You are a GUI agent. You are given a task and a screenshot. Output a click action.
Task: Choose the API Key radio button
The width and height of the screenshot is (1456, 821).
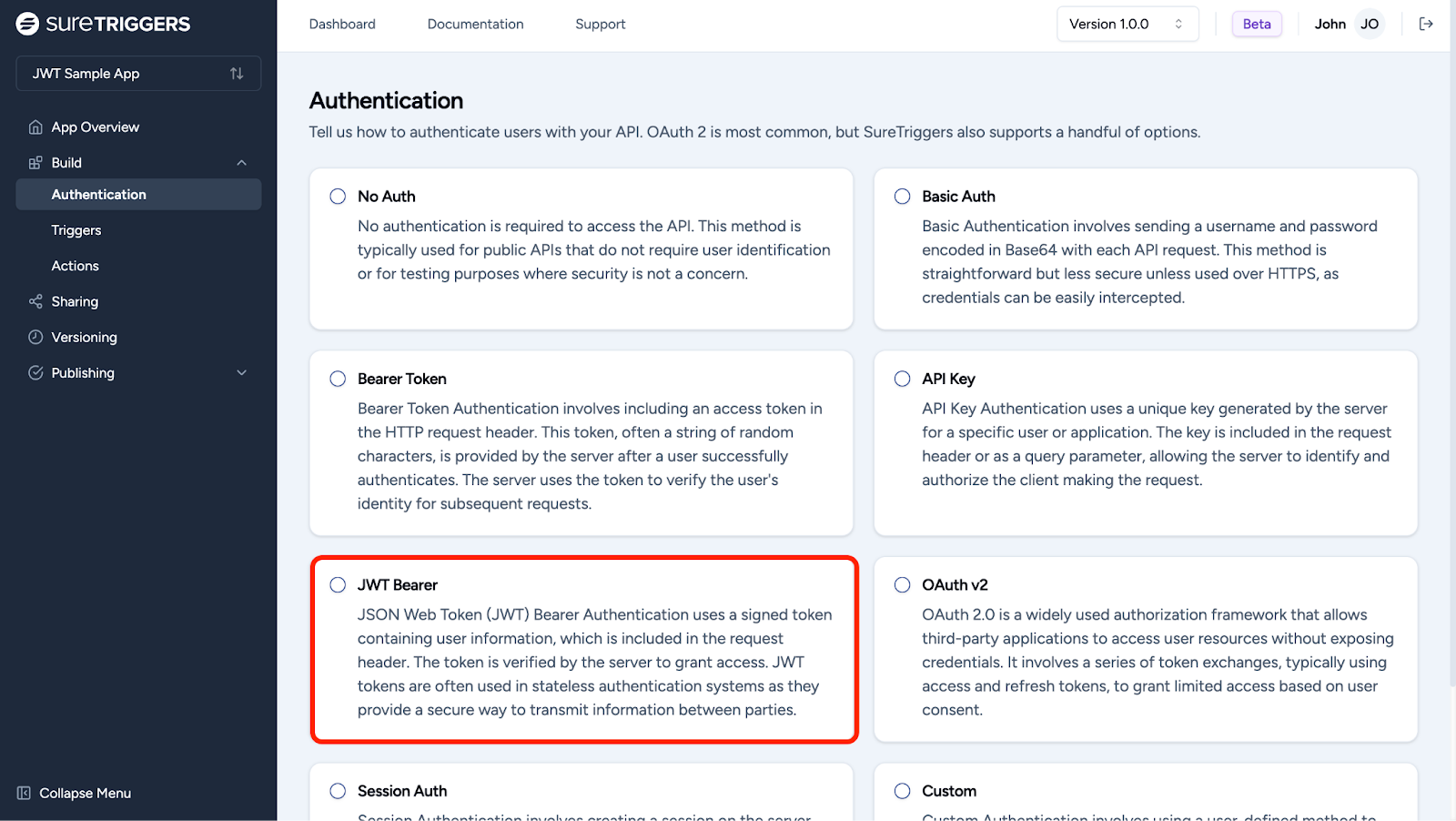902,379
